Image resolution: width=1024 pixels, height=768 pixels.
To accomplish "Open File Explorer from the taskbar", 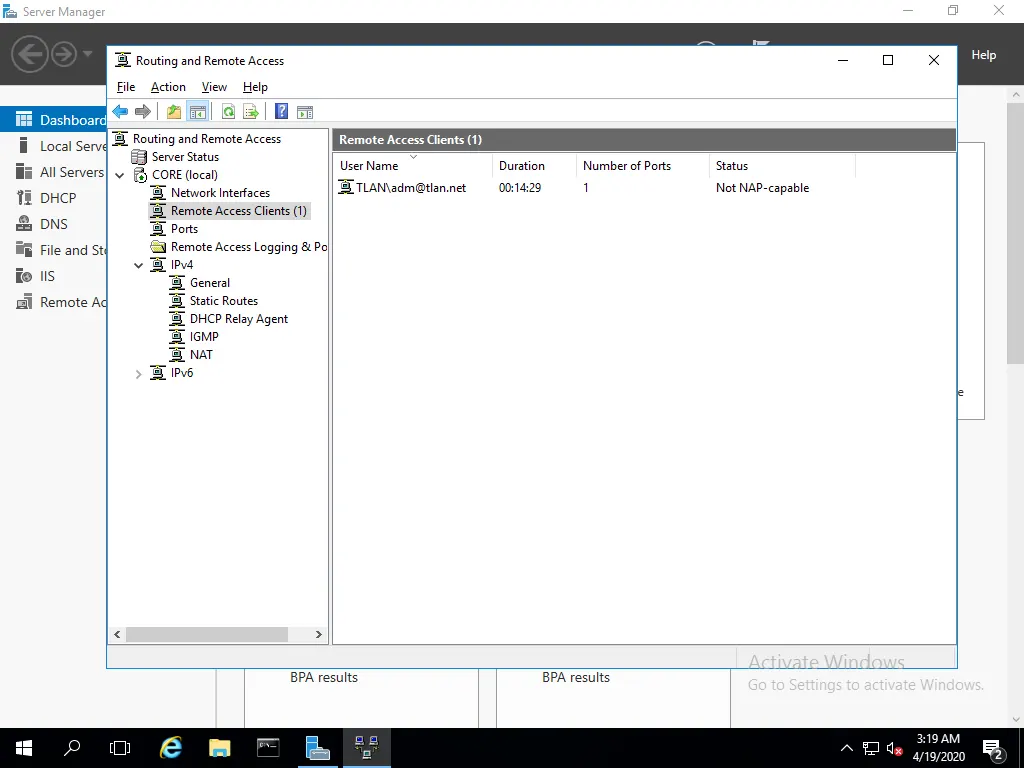I will (x=219, y=748).
